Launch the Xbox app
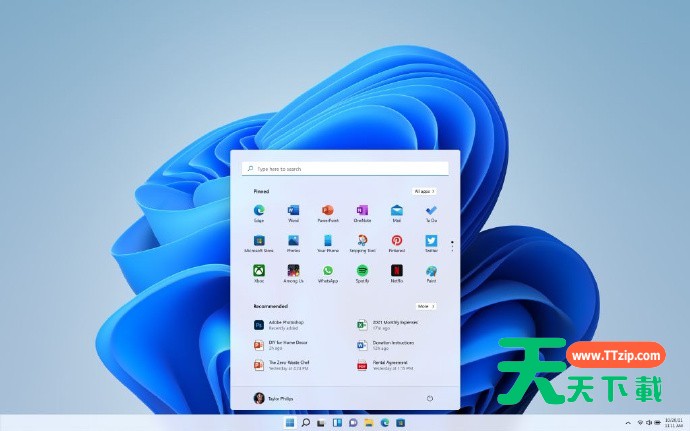Viewport: 690px width, 431px height. tap(259, 273)
